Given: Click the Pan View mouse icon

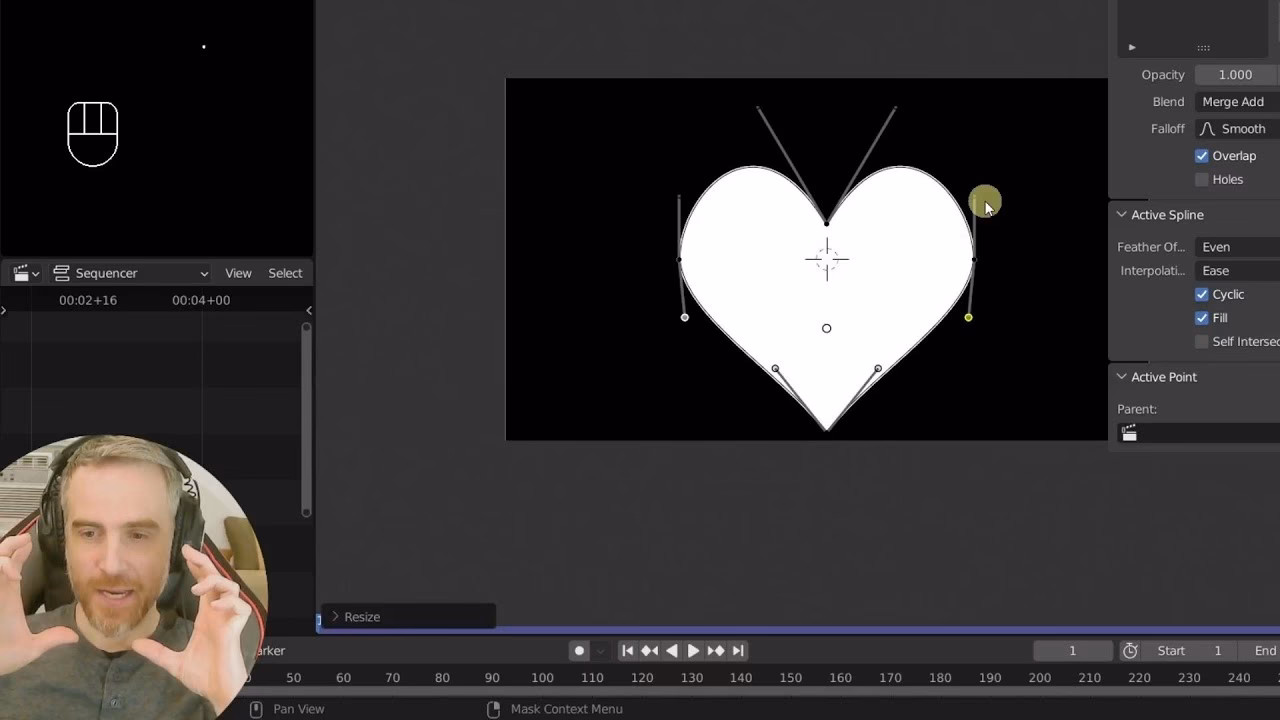Looking at the screenshot, I should (x=256, y=709).
